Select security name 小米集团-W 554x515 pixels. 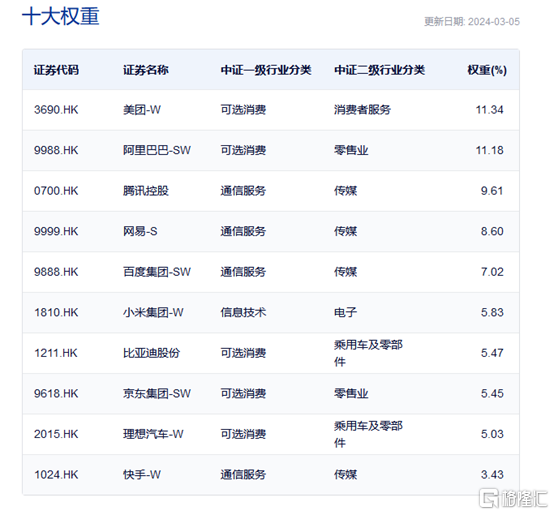pos(153,312)
